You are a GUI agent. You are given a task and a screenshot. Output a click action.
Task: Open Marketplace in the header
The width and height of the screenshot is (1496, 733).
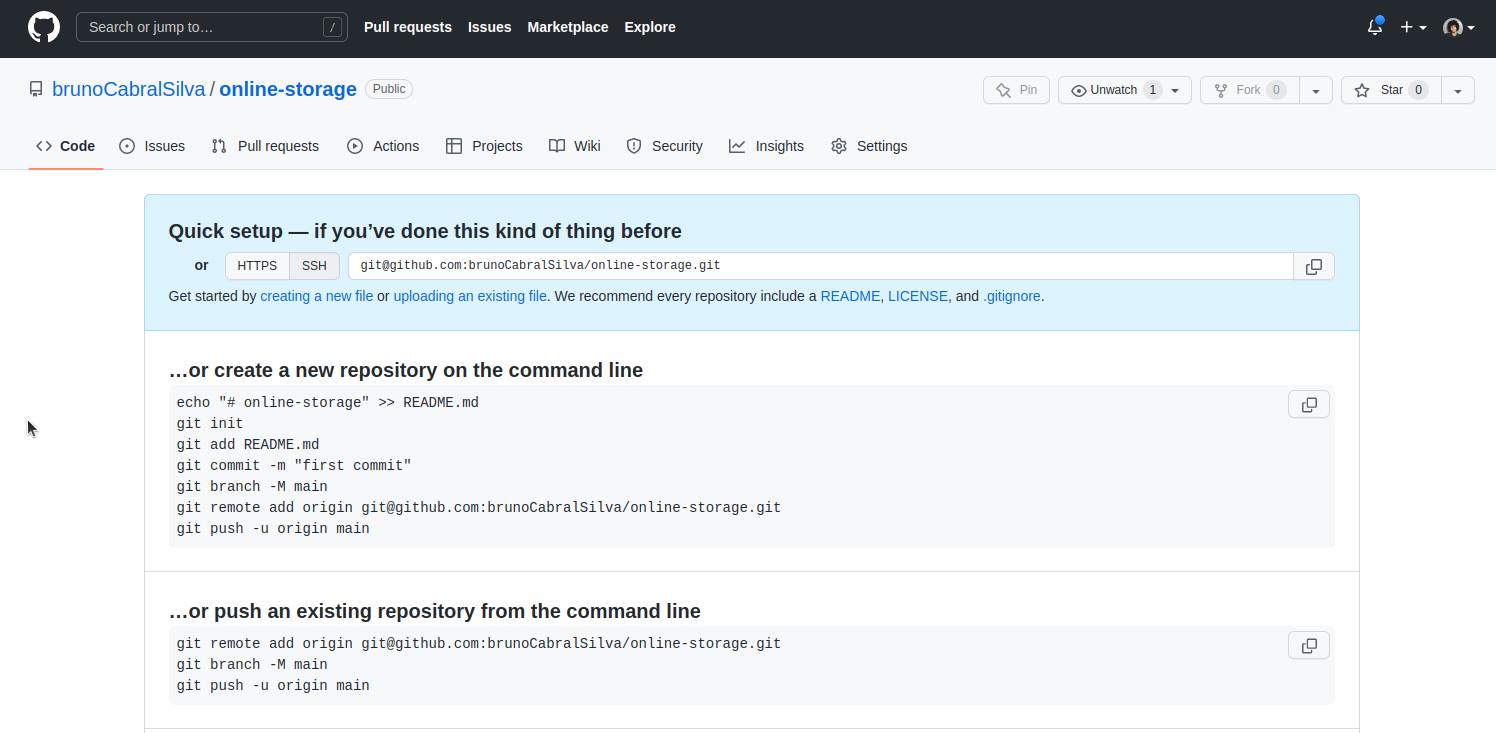[x=568, y=27]
